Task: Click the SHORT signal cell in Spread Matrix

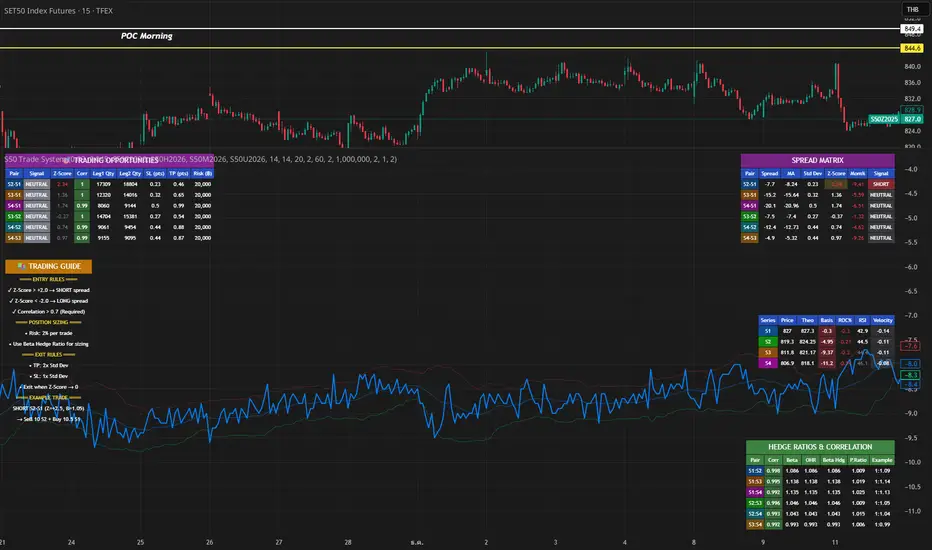Action: click(881, 185)
